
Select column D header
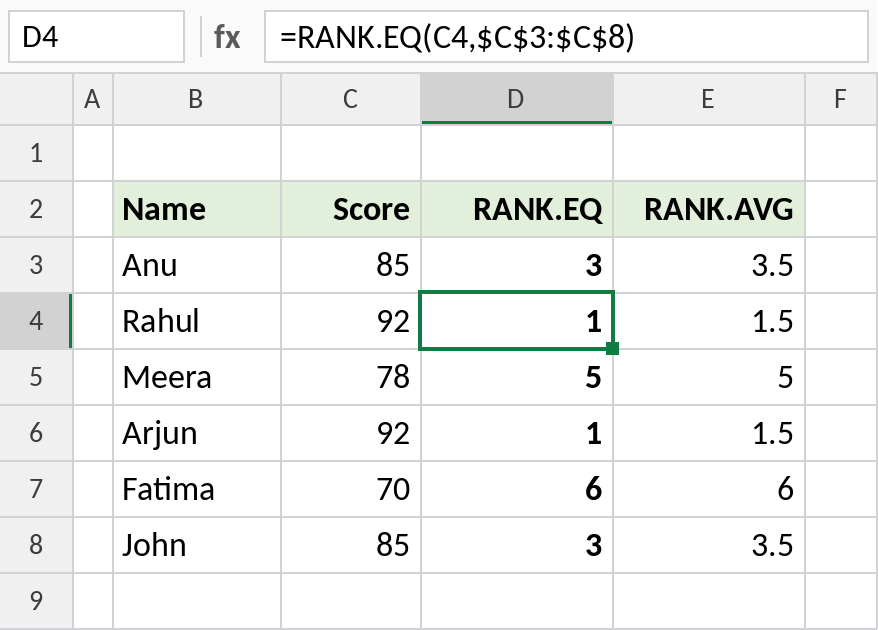click(x=517, y=99)
